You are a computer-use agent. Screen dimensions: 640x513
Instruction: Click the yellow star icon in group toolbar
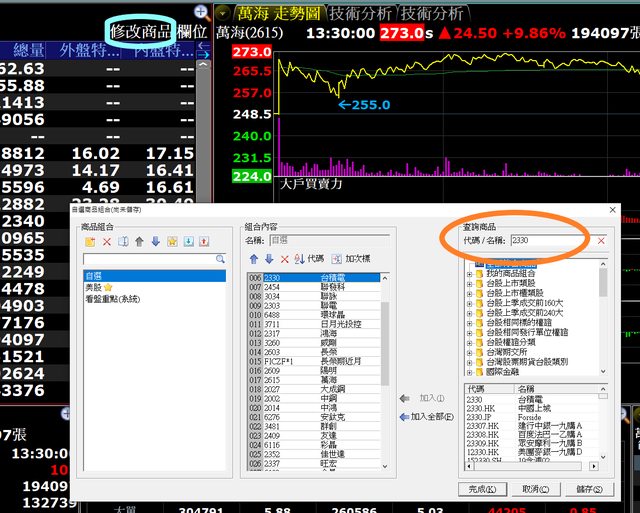tap(172, 241)
